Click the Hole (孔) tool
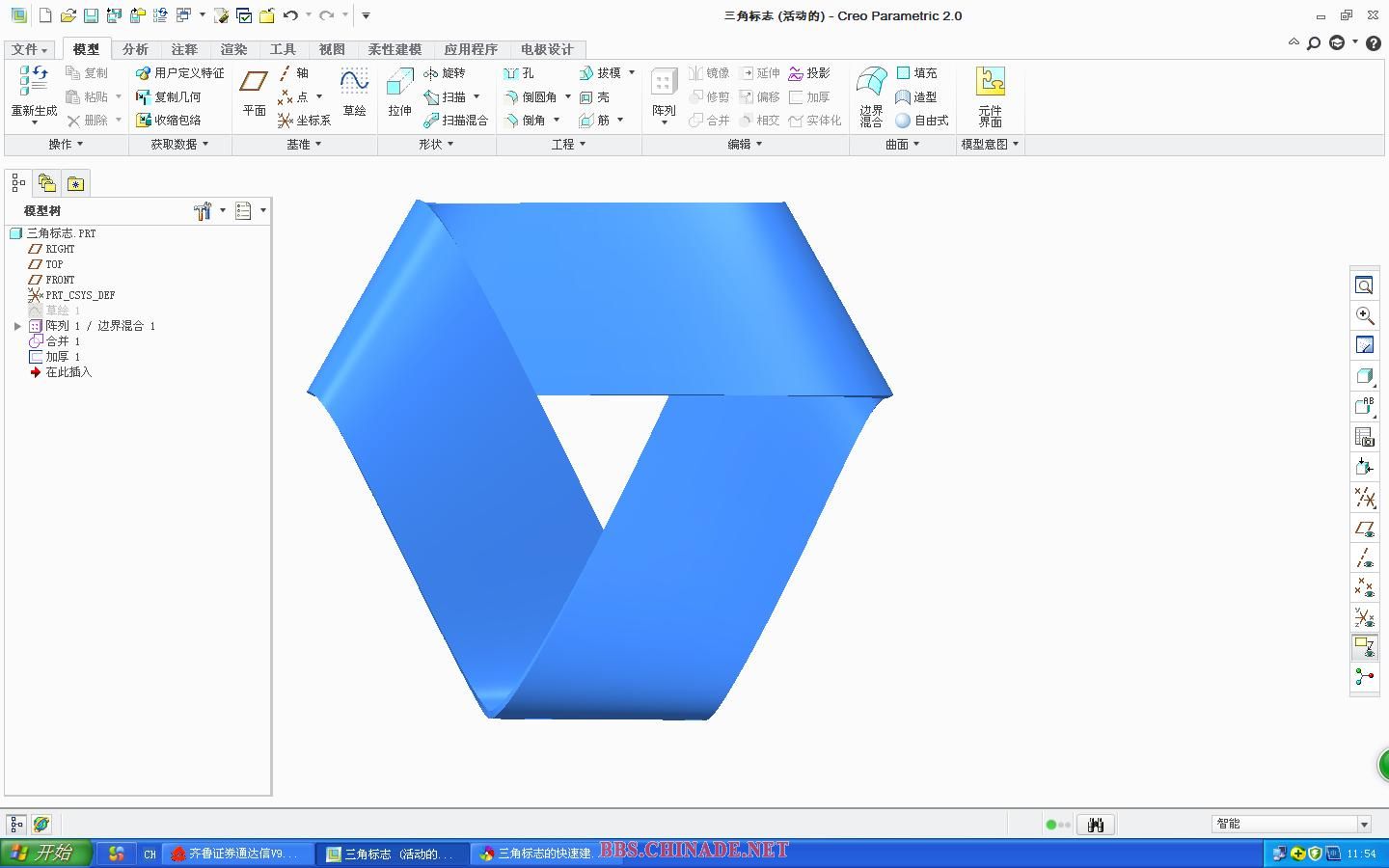 pyautogui.click(x=518, y=73)
